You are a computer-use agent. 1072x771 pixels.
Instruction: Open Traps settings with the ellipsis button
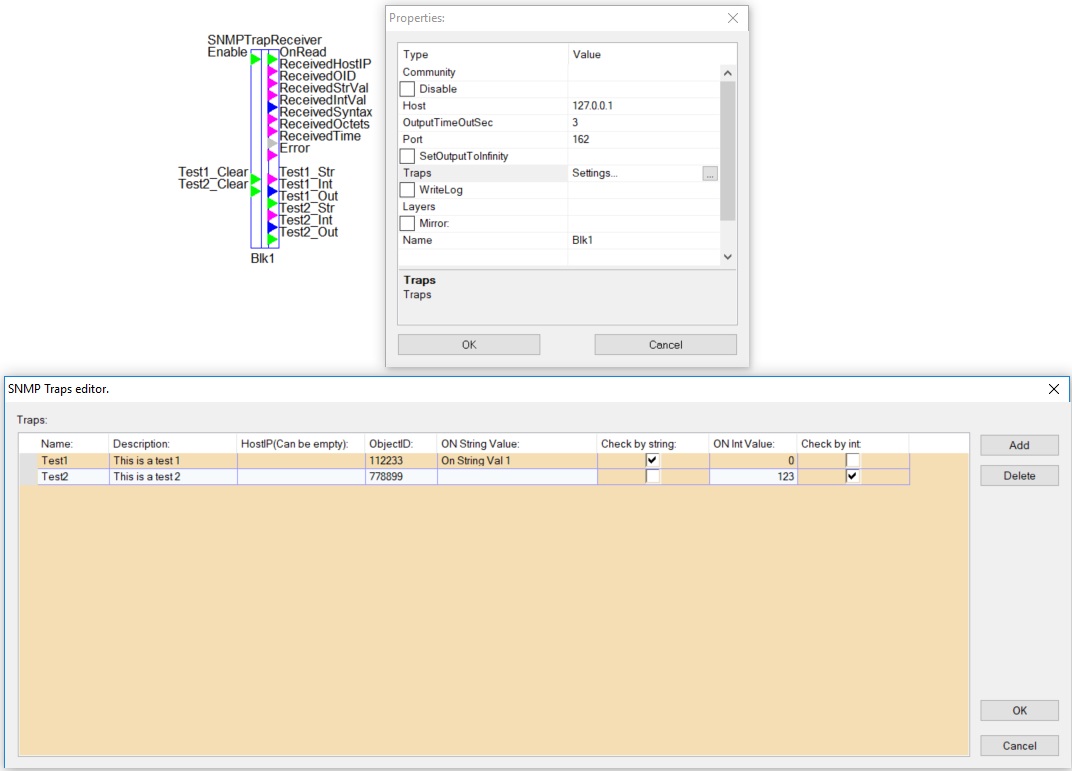coord(710,174)
